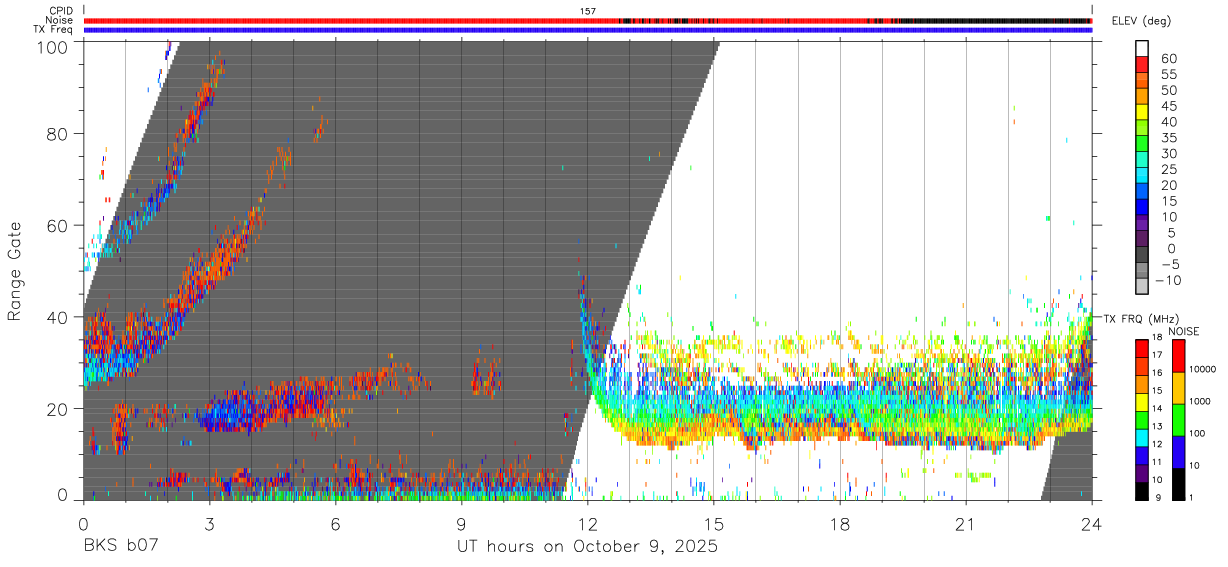
Task: Click the CPID value 157
Action: (x=587, y=11)
